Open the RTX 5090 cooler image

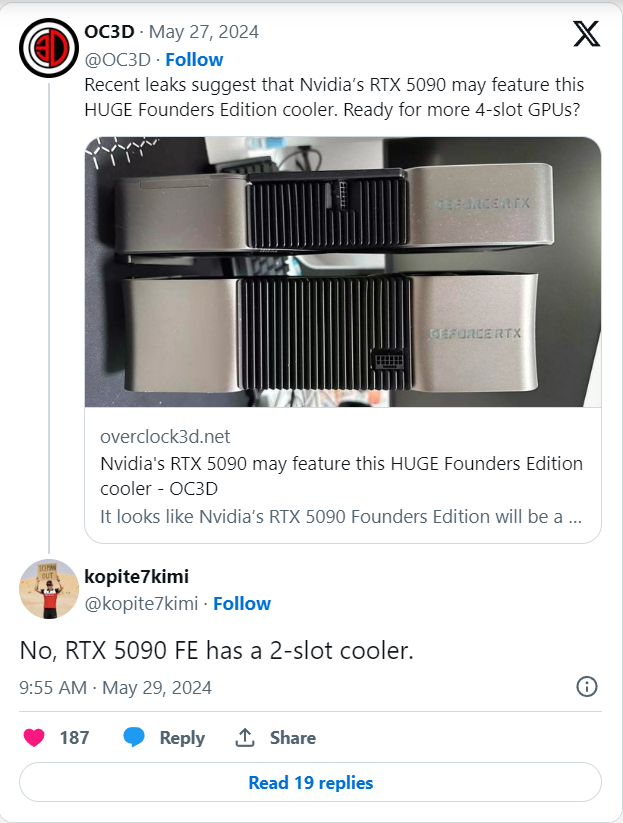[343, 272]
